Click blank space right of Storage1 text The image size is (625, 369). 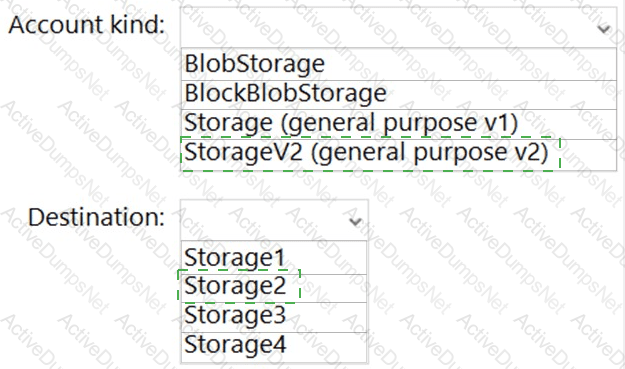click(x=326, y=257)
